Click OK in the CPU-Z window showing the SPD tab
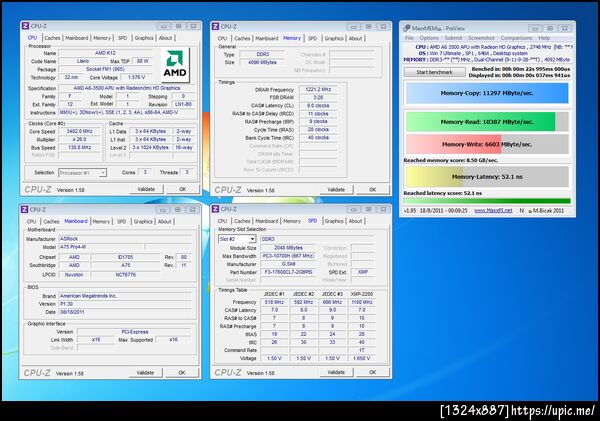The width and height of the screenshot is (600, 421). pos(373,372)
